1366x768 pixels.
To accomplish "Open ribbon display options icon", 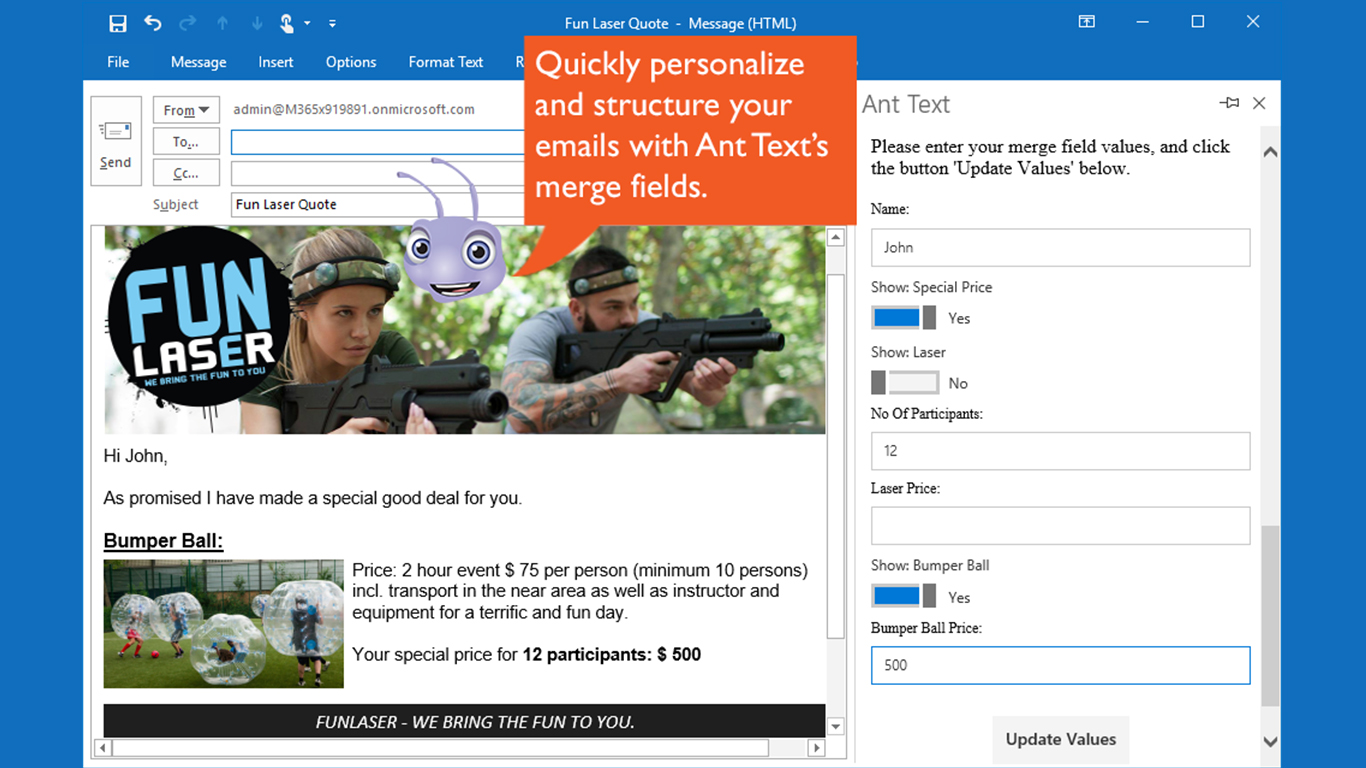I will (x=1086, y=22).
